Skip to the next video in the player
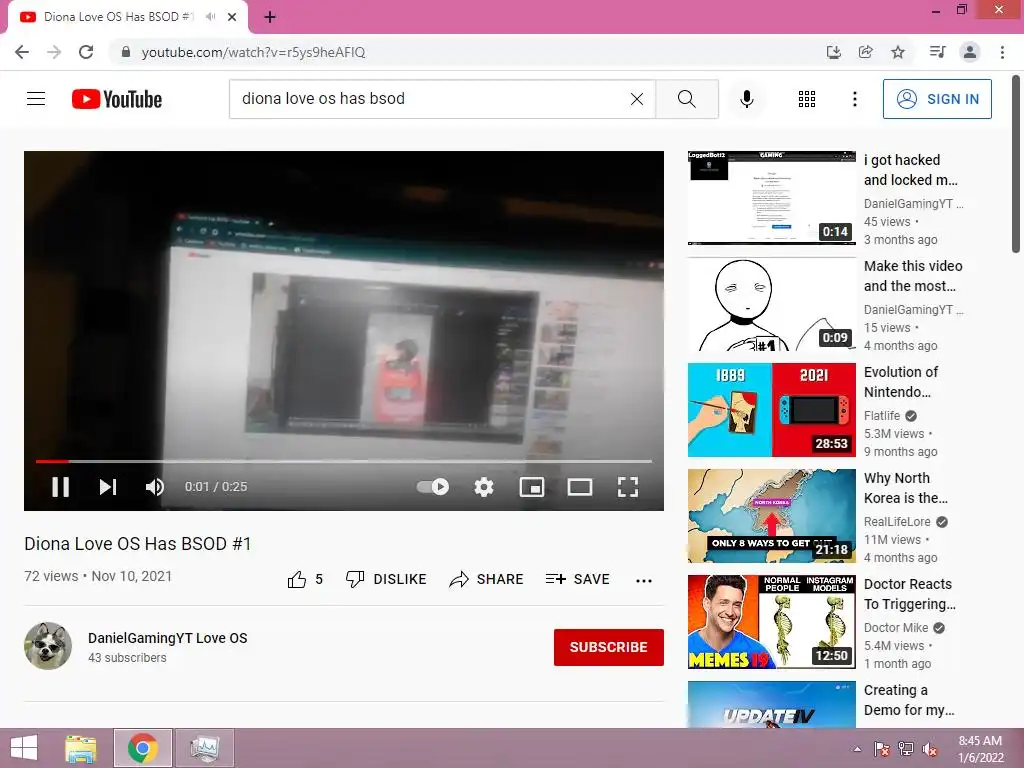Viewport: 1024px width, 768px height. [x=108, y=487]
